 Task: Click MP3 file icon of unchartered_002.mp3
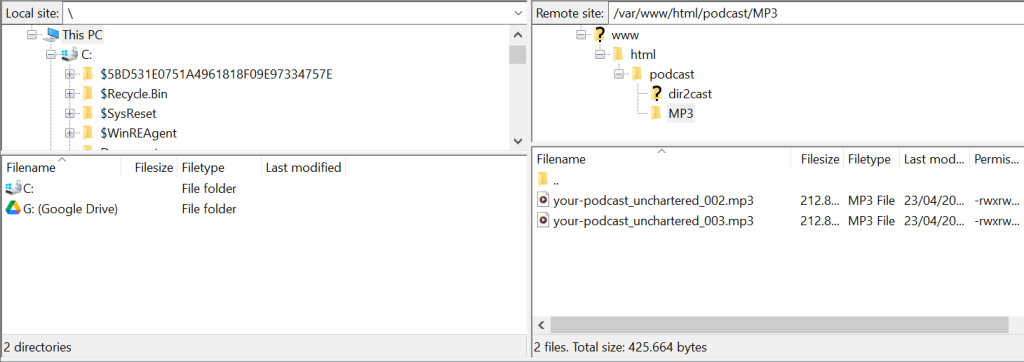click(543, 199)
